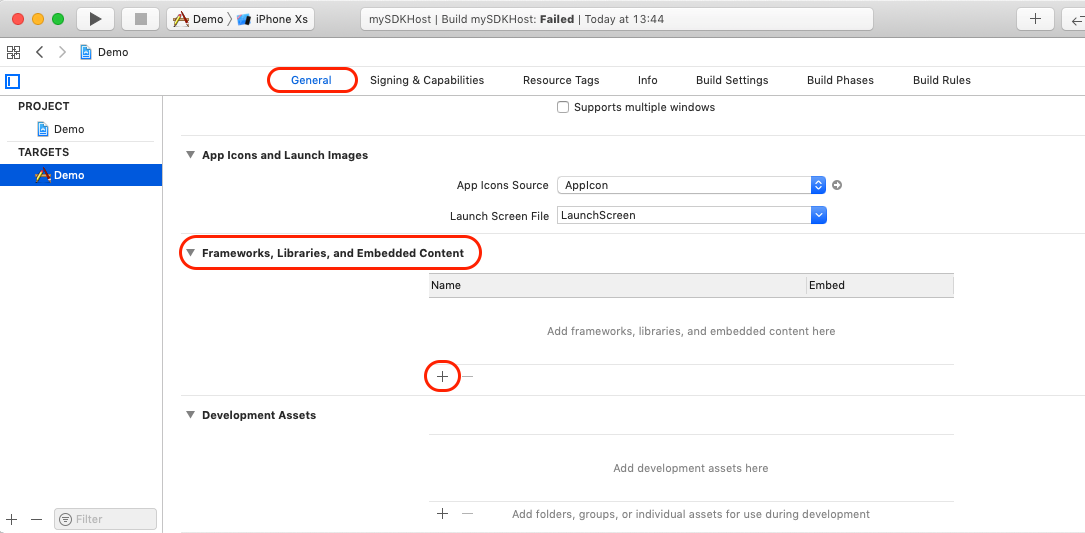This screenshot has height=533, width=1085.
Task: Sort frameworks table by Name column
Action: tap(617, 285)
